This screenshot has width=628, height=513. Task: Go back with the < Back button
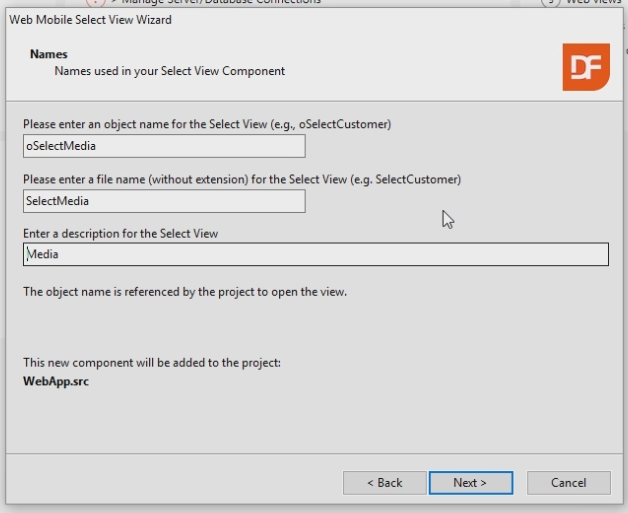[x=384, y=483]
